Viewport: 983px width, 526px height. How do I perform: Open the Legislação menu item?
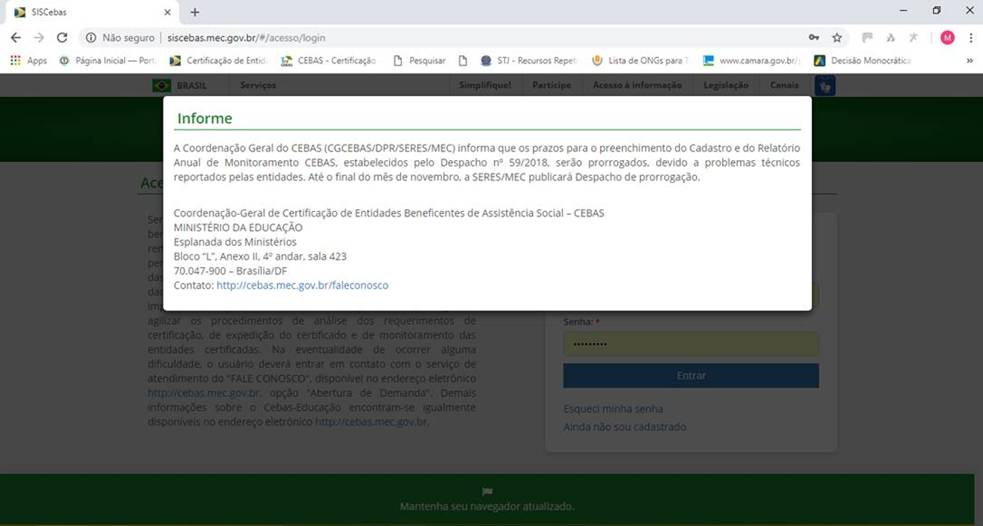[725, 85]
